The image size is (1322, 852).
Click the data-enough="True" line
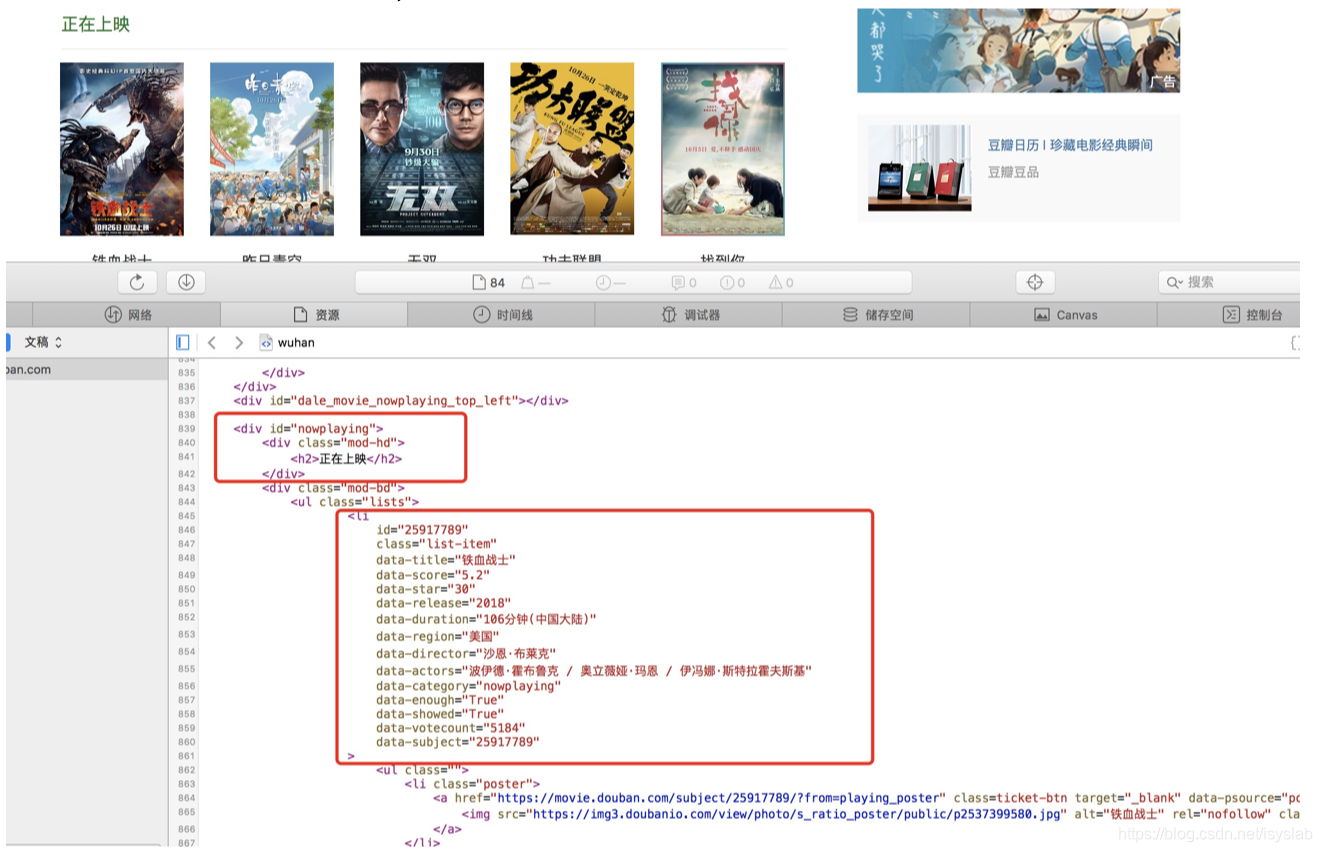[x=440, y=700]
